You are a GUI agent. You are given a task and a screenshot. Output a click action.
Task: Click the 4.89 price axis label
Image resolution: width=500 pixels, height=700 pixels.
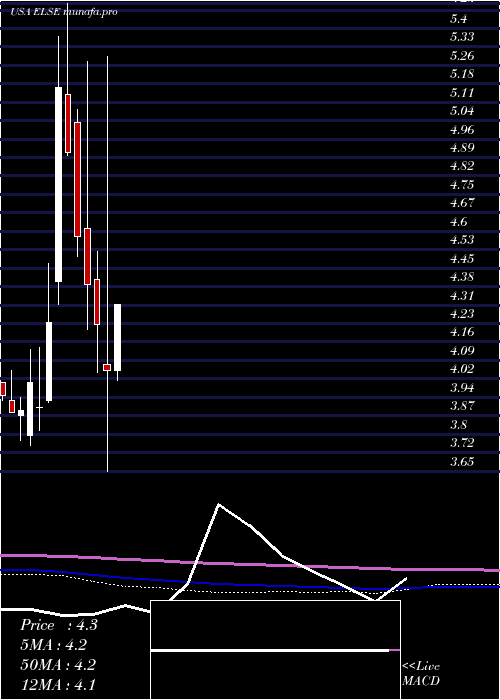[462, 148]
